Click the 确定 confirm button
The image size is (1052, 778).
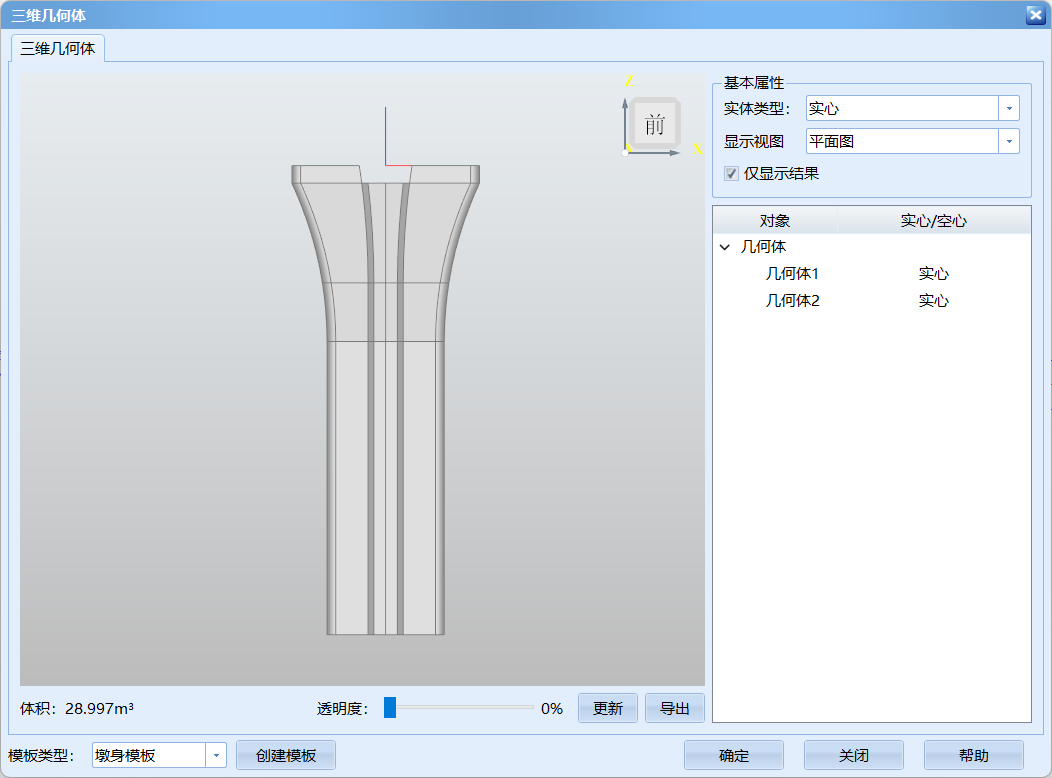point(733,755)
